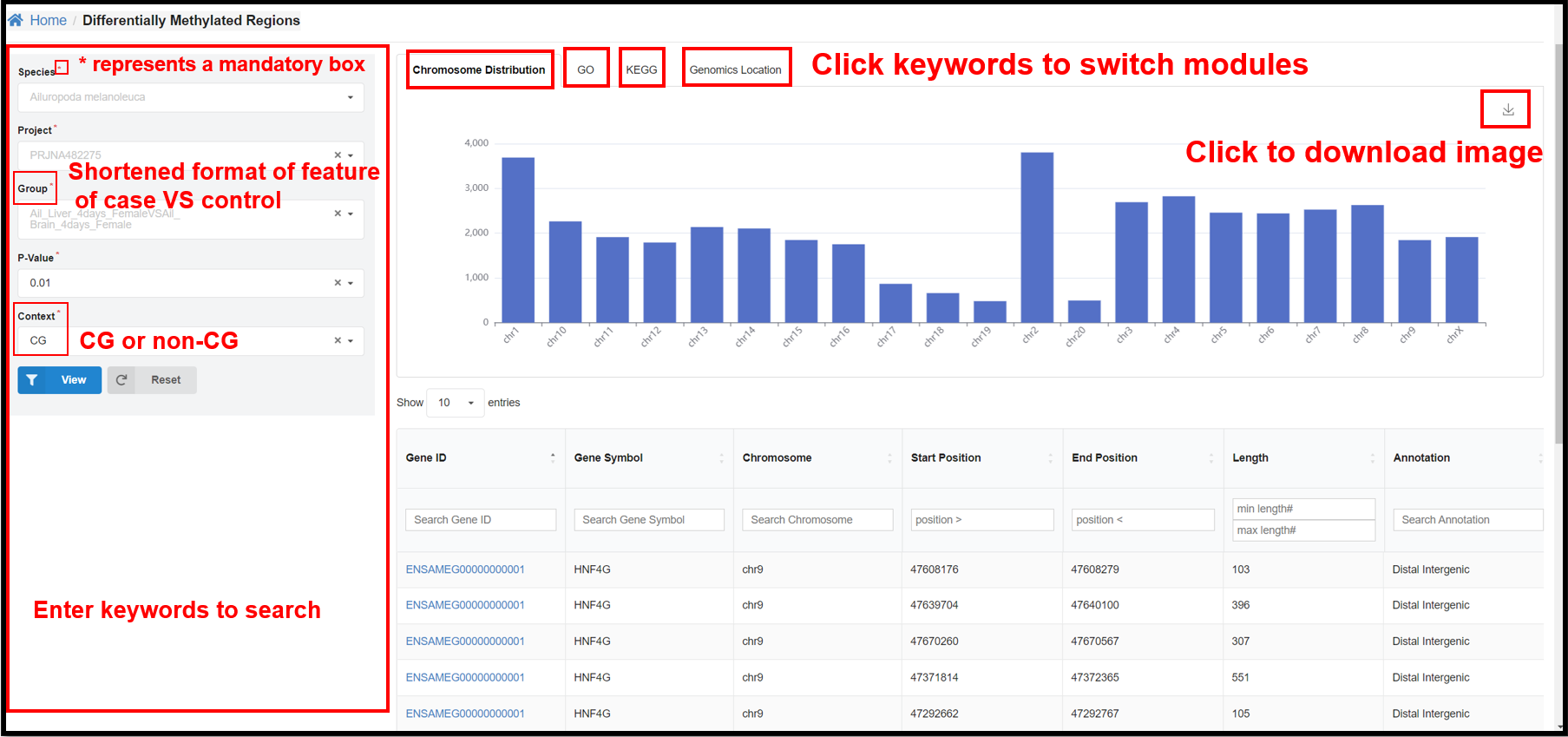The width and height of the screenshot is (1568, 737).
Task: Open the P-Value dropdown arrow
Action: pos(351,283)
